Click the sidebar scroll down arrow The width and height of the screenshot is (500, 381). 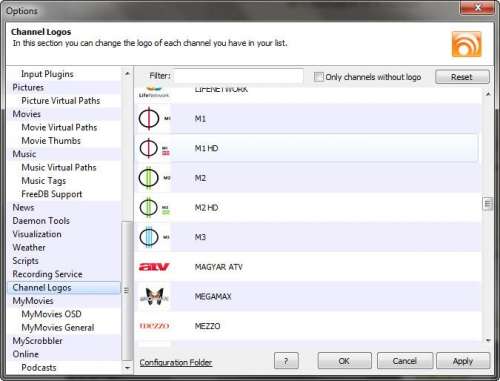pyautogui.click(x=127, y=368)
